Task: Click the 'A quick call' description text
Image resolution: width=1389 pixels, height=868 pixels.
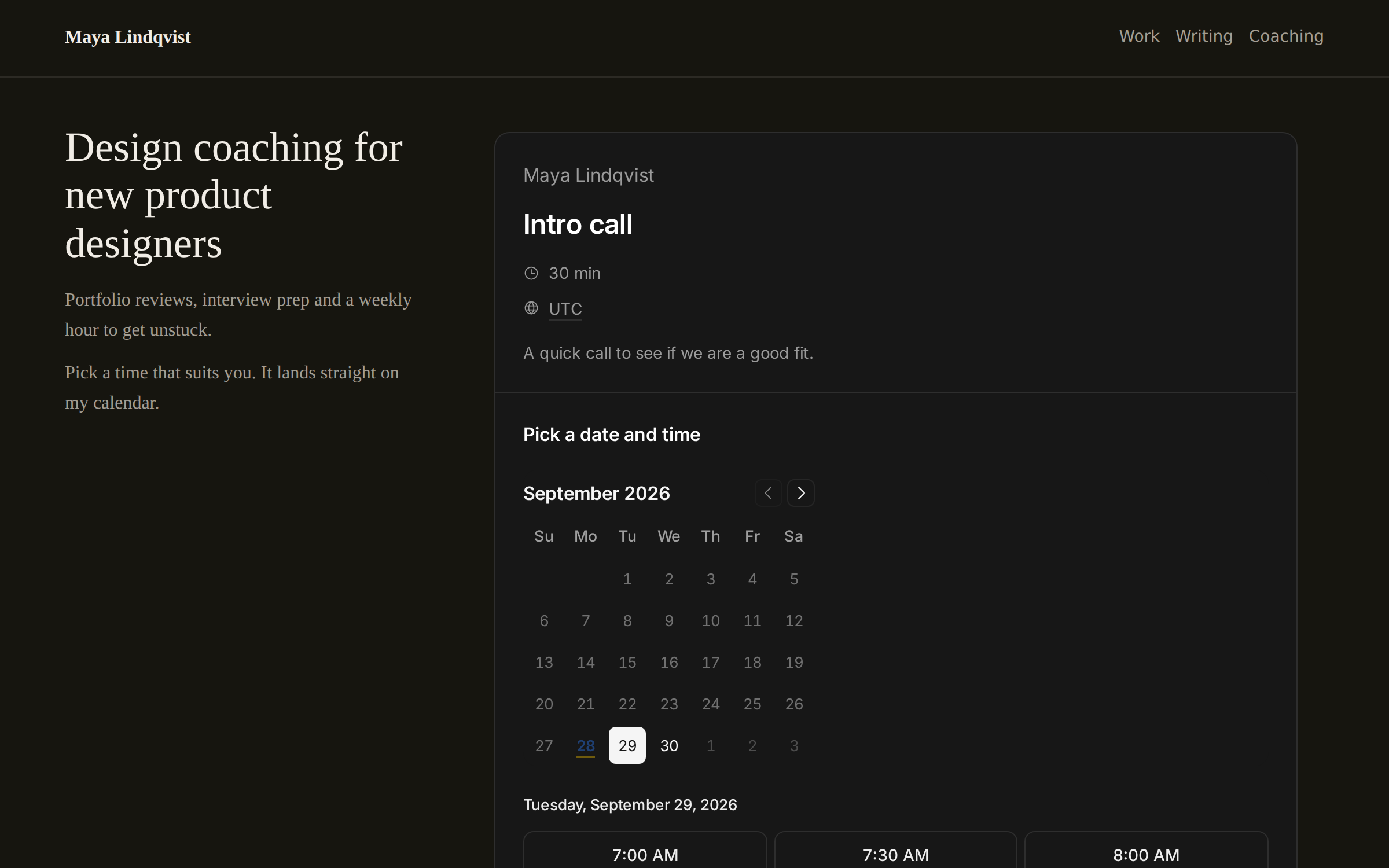Action: coord(668,353)
